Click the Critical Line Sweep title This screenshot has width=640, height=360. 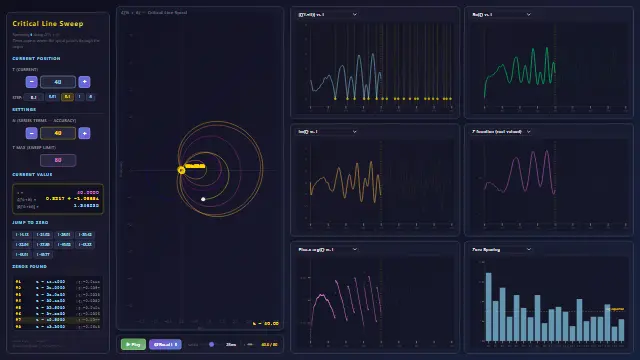point(48,24)
